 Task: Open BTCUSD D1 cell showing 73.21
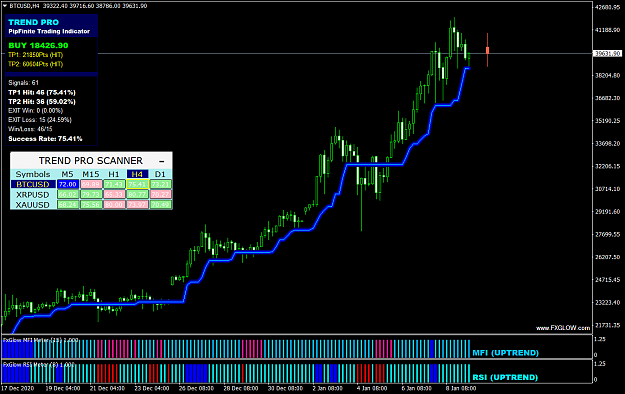160,184
